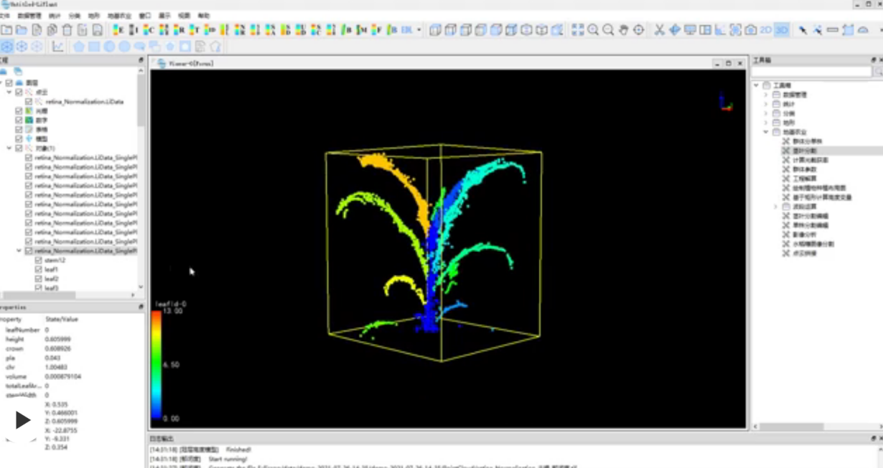Color points by intensity with the I icon
This screenshot has width=883, height=468.
pyautogui.click(x=133, y=30)
